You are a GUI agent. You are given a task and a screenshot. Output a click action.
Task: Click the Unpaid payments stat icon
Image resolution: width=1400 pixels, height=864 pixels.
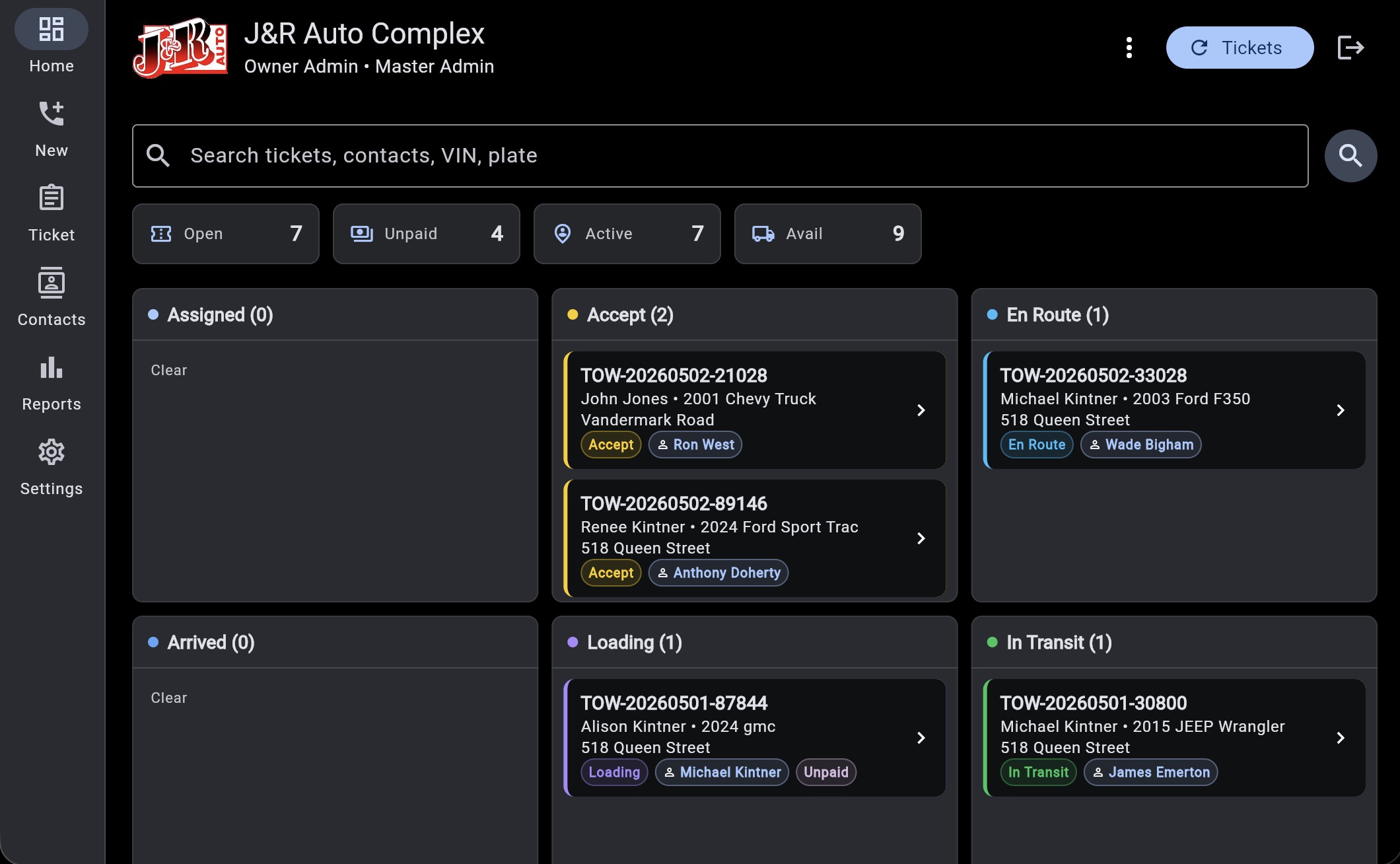click(362, 234)
